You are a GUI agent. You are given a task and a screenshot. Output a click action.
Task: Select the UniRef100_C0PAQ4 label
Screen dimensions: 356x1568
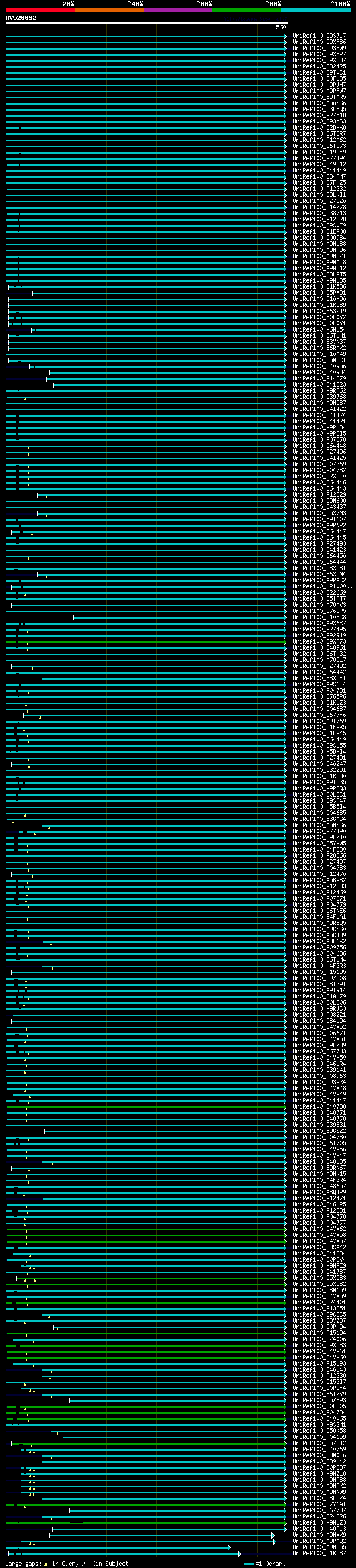[319, 1327]
